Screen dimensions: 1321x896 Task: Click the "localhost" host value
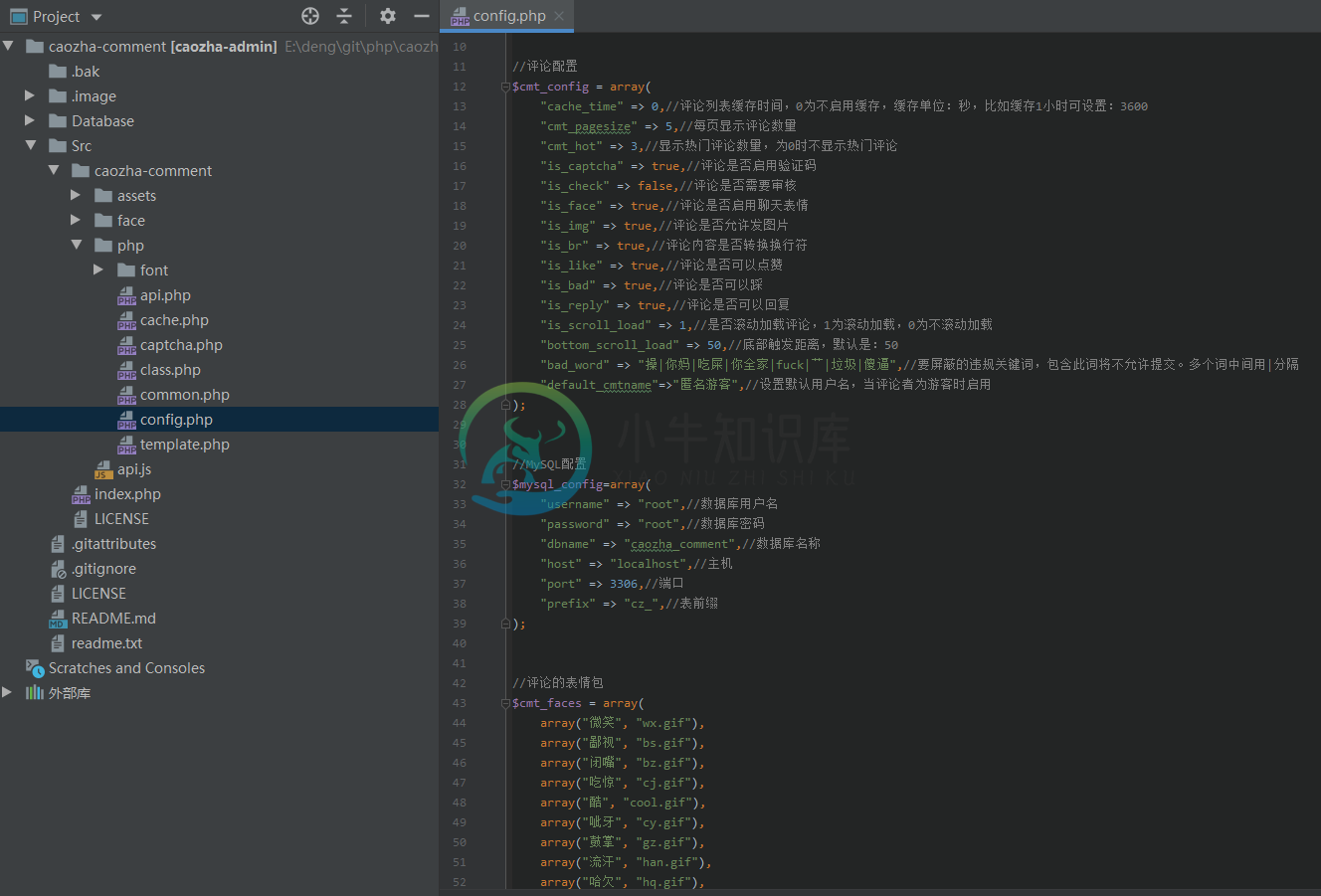click(648, 564)
